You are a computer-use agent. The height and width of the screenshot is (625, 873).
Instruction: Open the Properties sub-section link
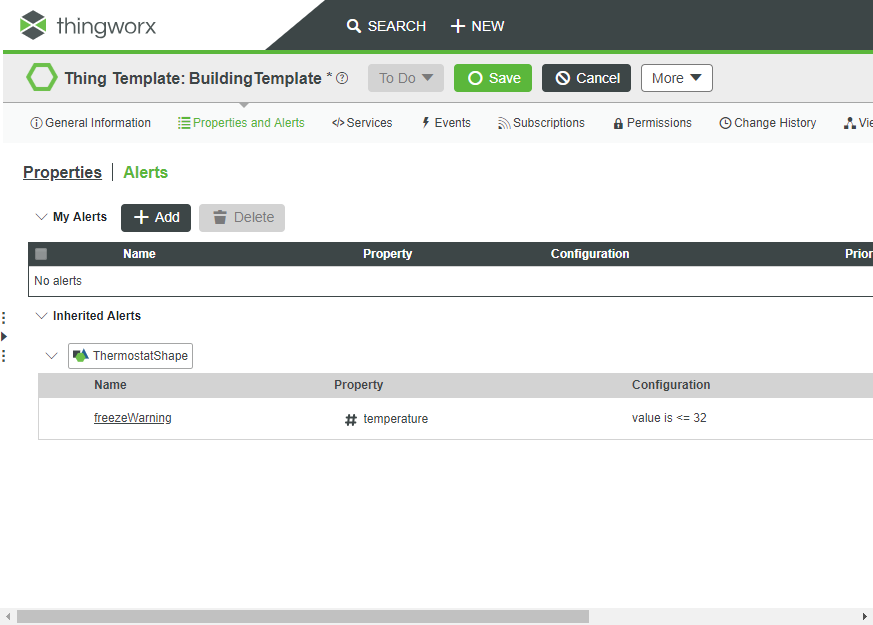pyautogui.click(x=62, y=173)
